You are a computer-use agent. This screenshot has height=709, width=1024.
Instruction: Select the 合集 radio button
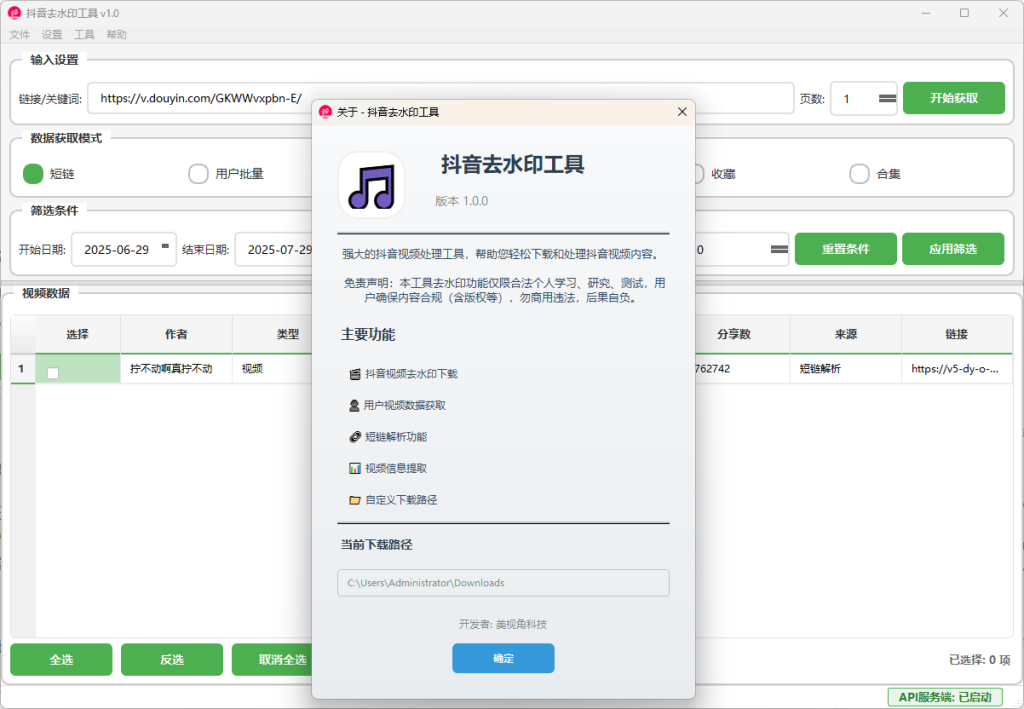point(858,174)
